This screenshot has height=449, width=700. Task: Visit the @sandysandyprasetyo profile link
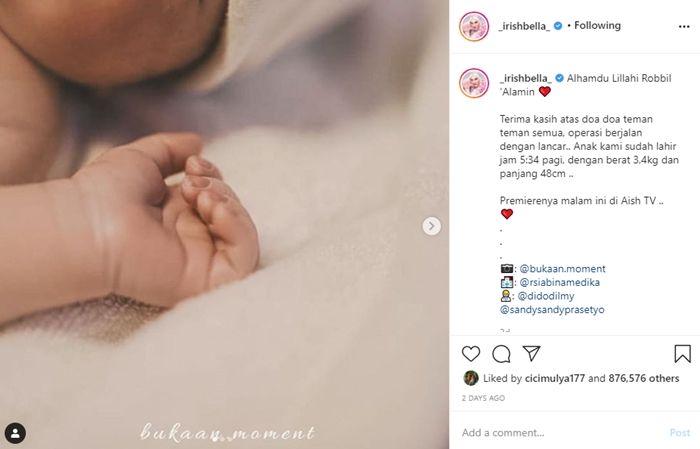[552, 309]
